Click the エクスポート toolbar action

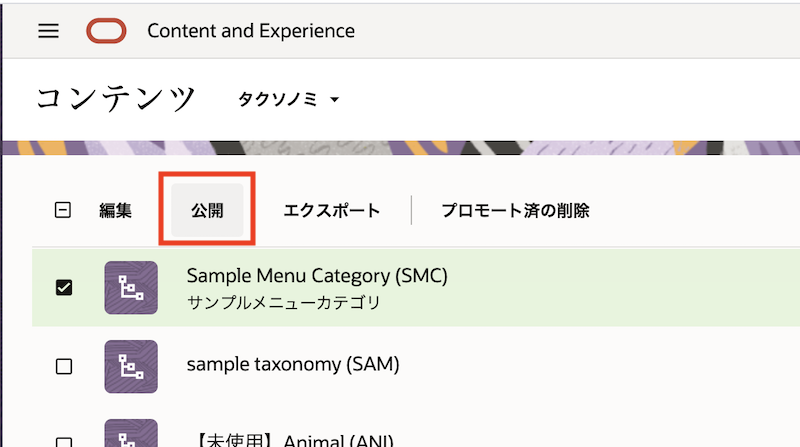[x=332, y=211]
